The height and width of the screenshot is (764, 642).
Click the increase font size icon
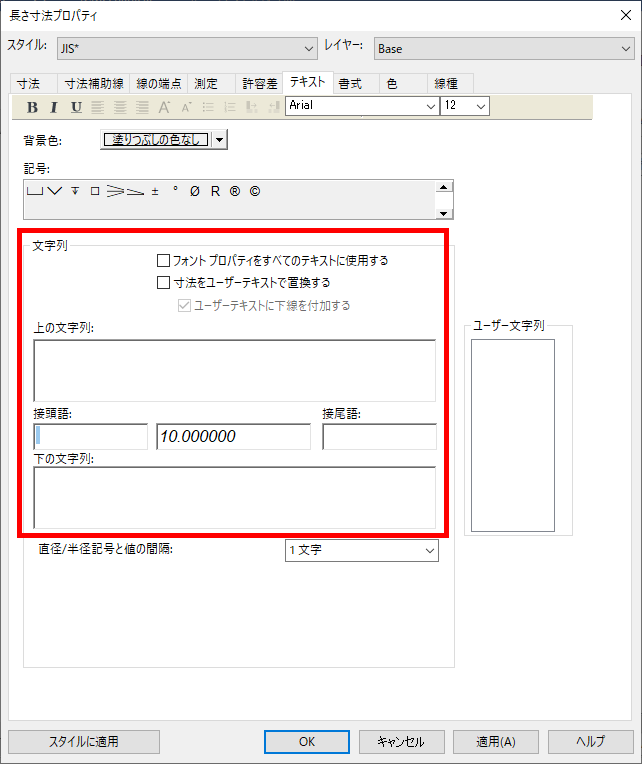[164, 107]
